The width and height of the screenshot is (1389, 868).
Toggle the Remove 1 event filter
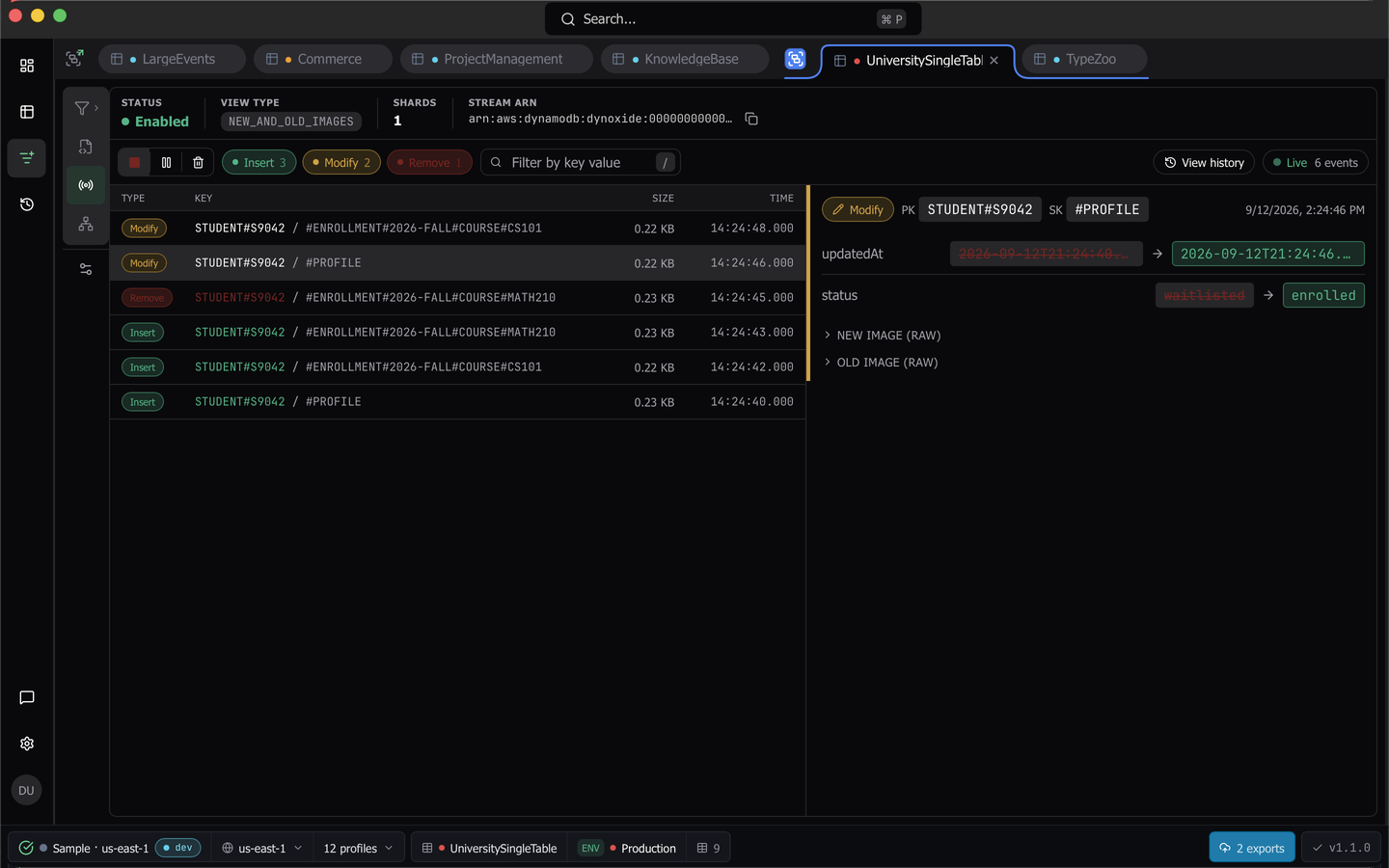pos(429,163)
